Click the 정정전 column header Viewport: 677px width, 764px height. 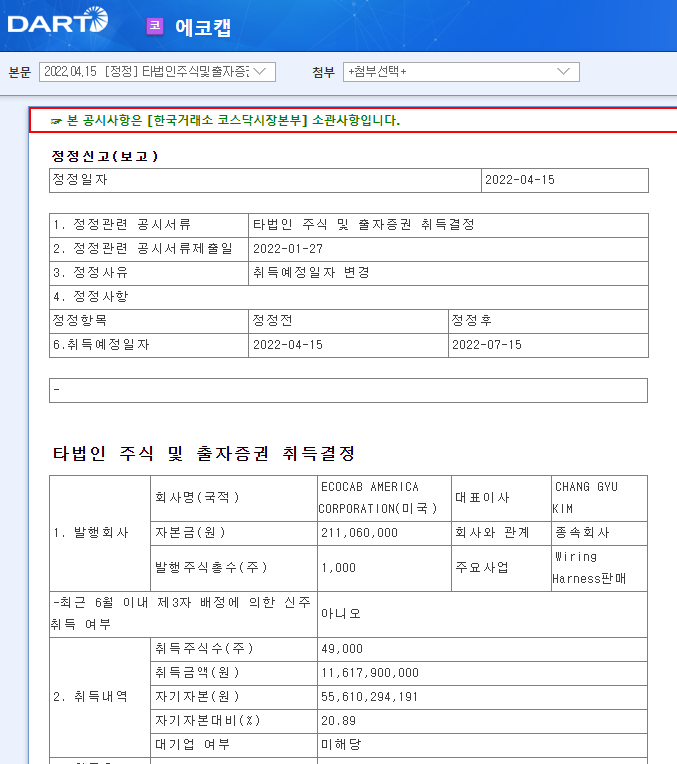(x=272, y=320)
